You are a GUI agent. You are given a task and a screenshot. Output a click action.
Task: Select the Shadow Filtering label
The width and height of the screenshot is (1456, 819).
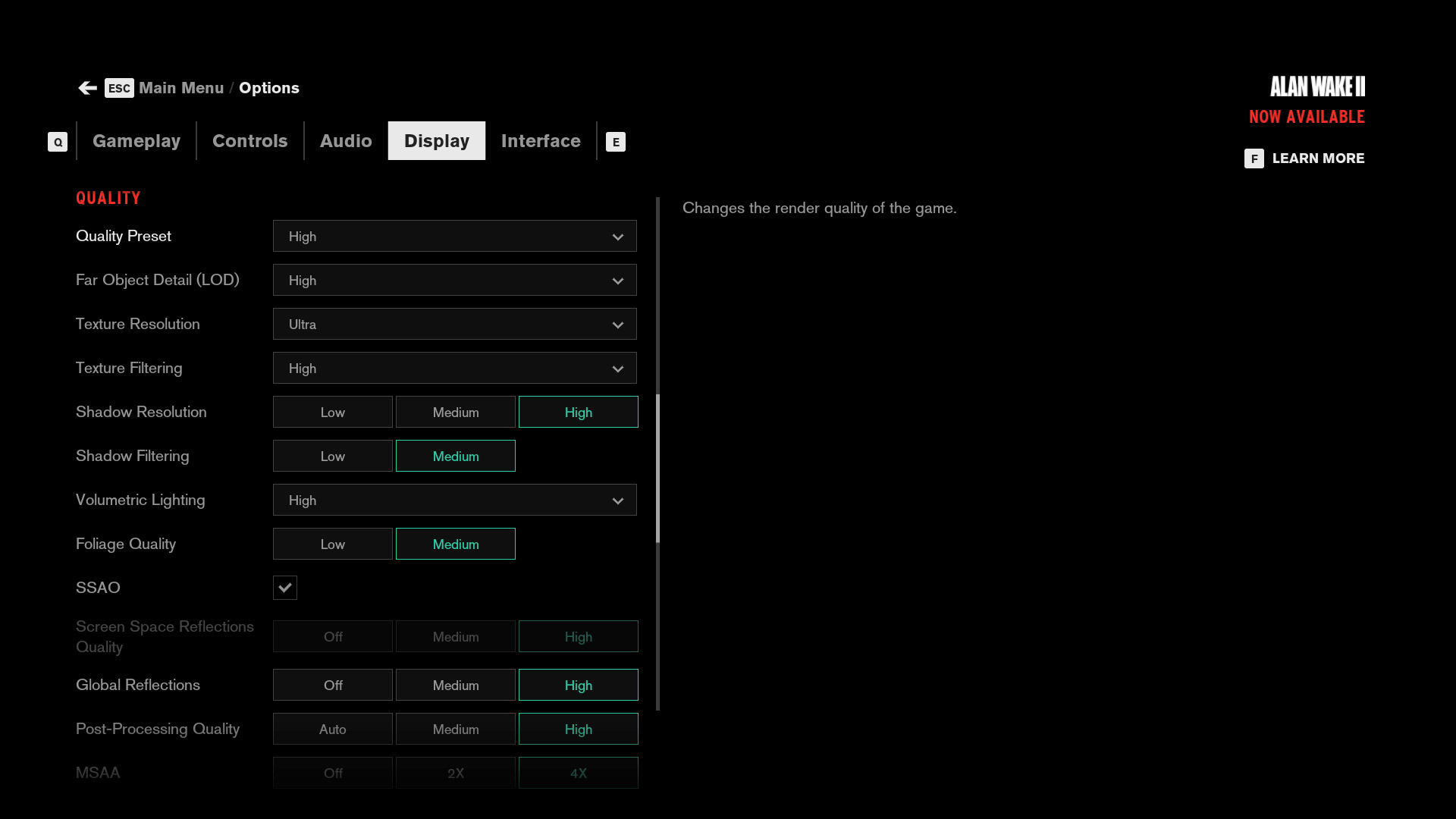[x=133, y=456]
